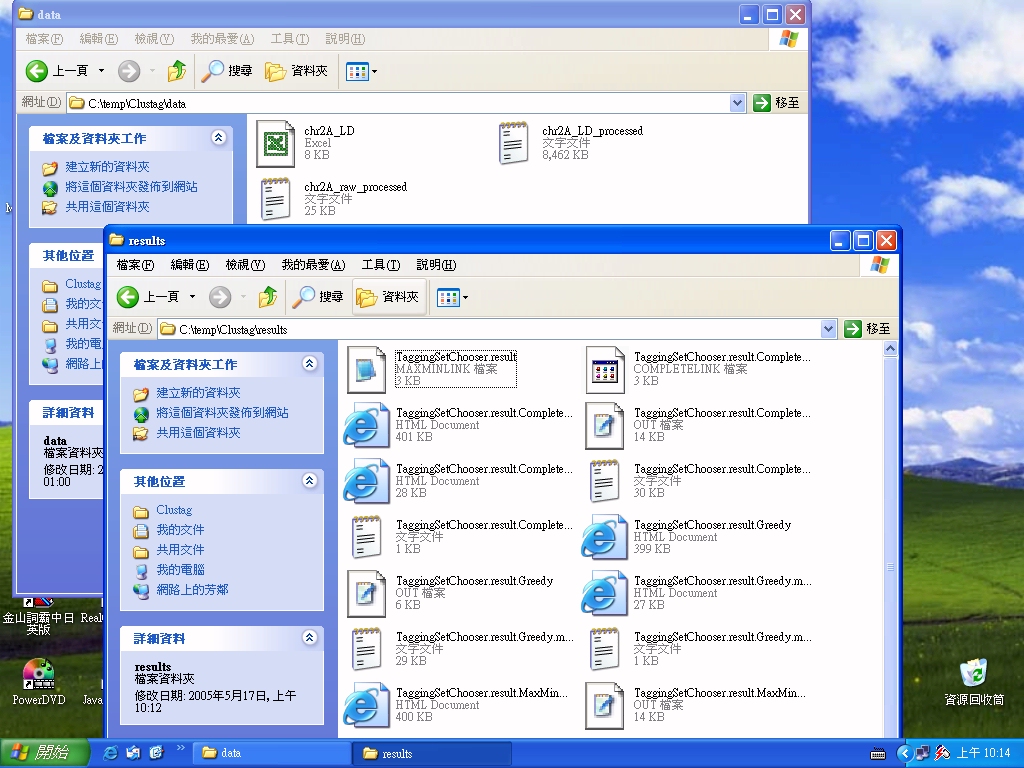Collapse the 檔案及資料夾工作 panel in the data window
Screen dimensions: 1024x768
click(x=218, y=137)
